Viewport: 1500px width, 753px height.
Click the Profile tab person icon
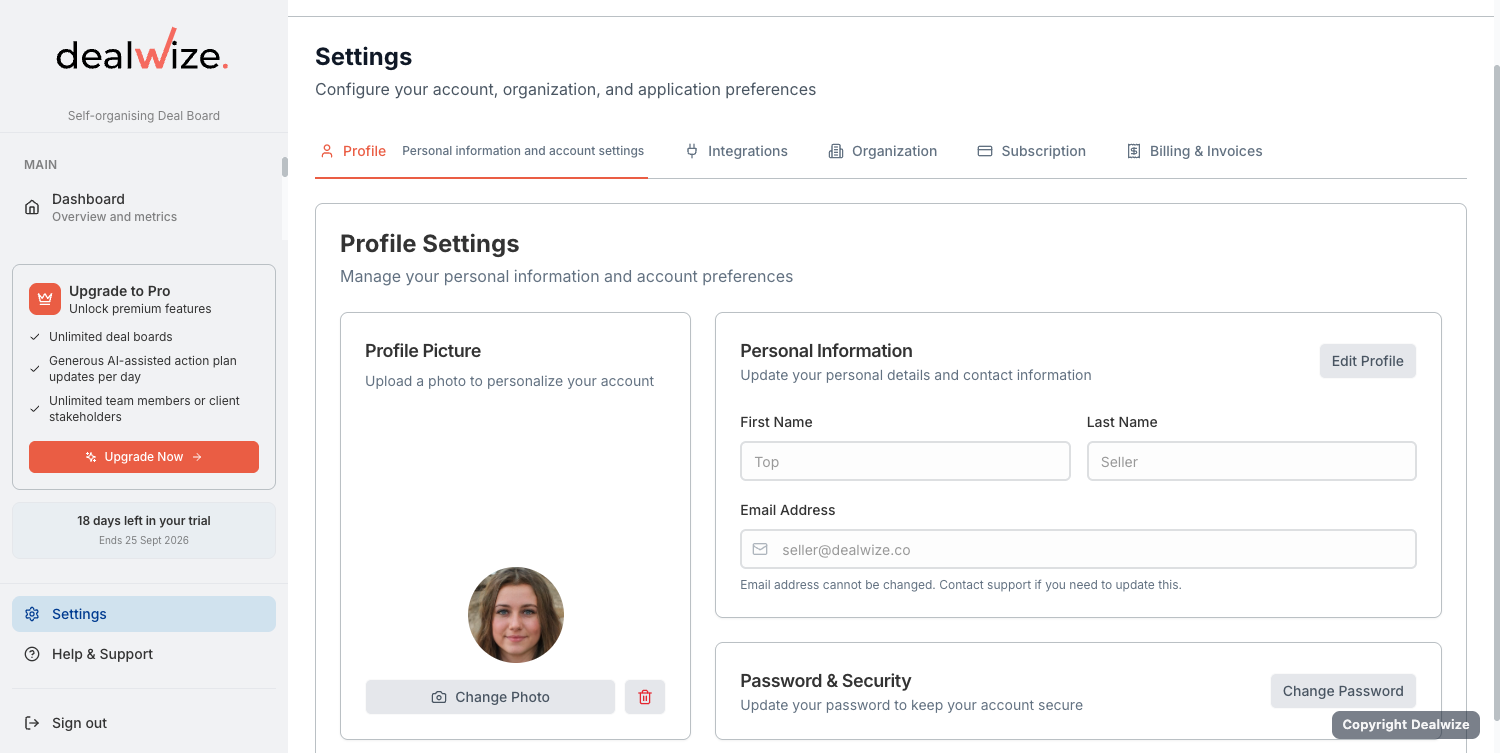coord(327,151)
